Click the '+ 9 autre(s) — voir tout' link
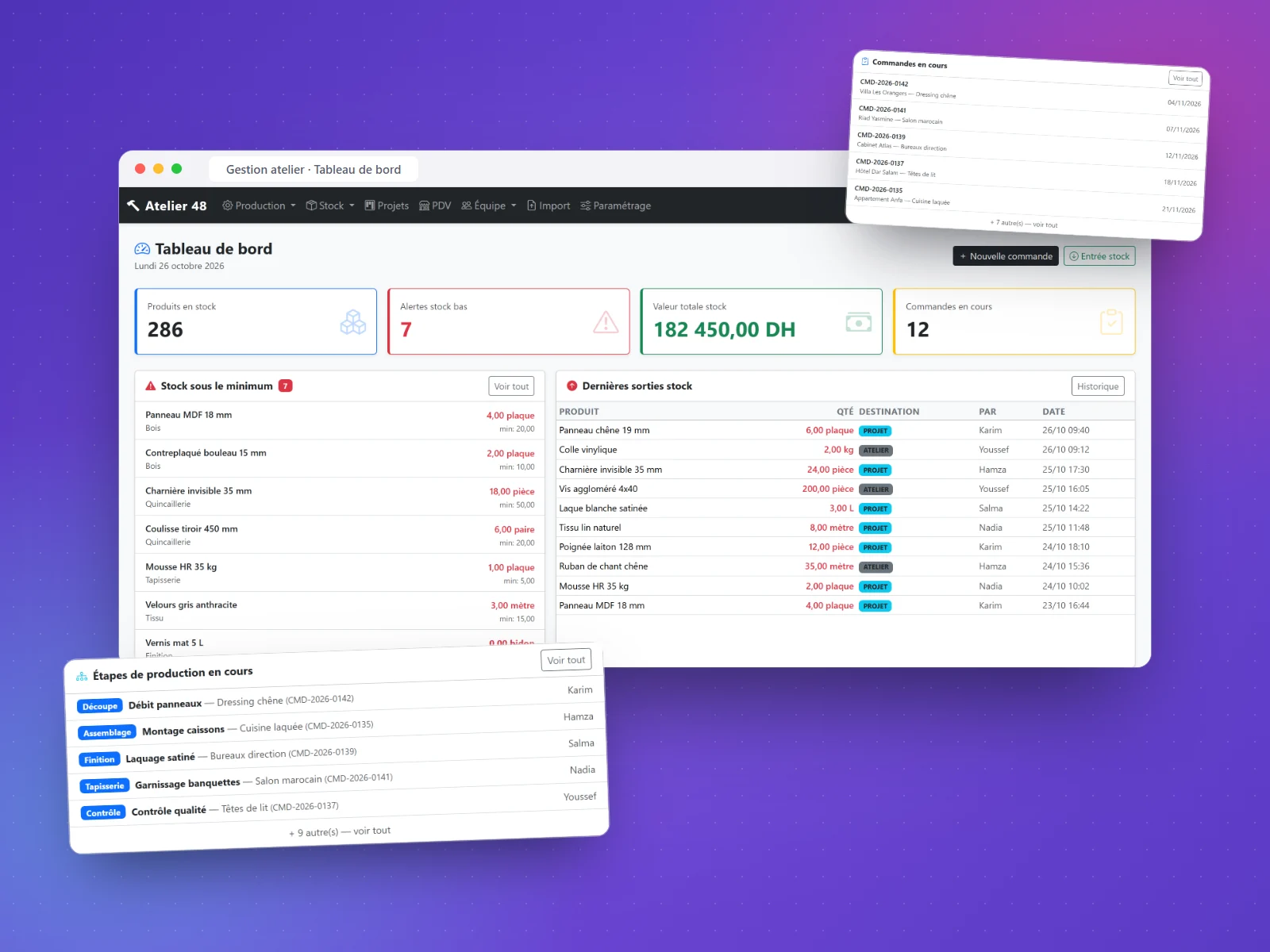This screenshot has width=1270, height=952. coord(340,831)
